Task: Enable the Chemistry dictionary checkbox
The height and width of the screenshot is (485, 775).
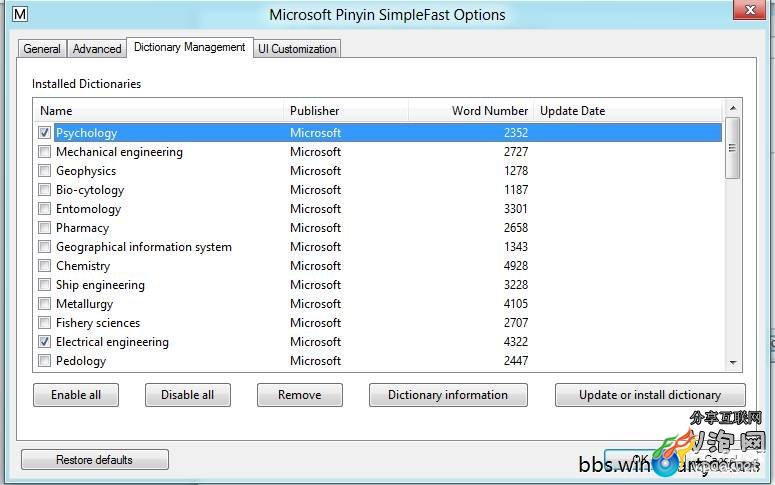Action: tap(44, 265)
